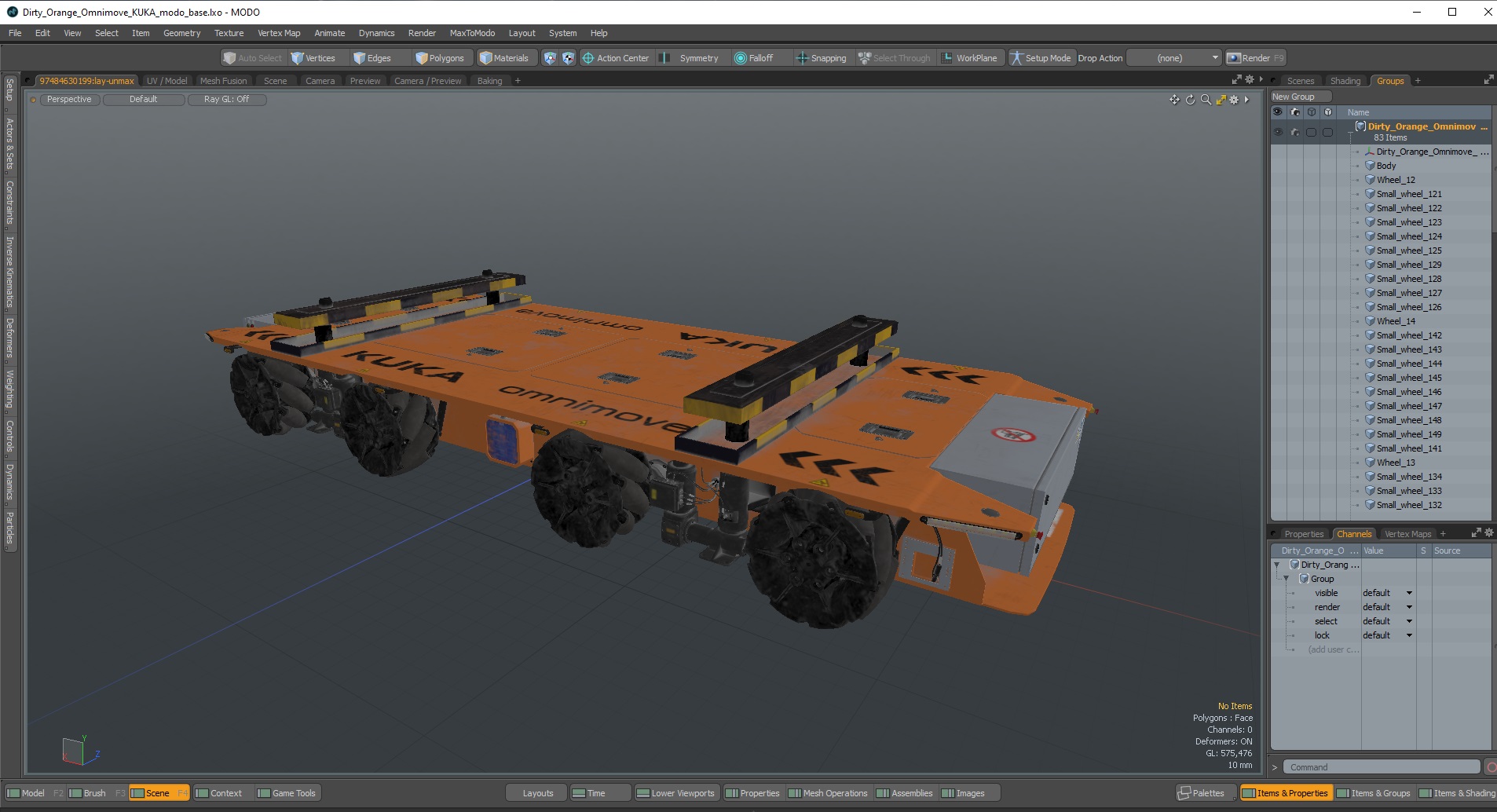Collapse the Group channel tree node
Image resolution: width=1497 pixels, height=812 pixels.
point(1286,579)
